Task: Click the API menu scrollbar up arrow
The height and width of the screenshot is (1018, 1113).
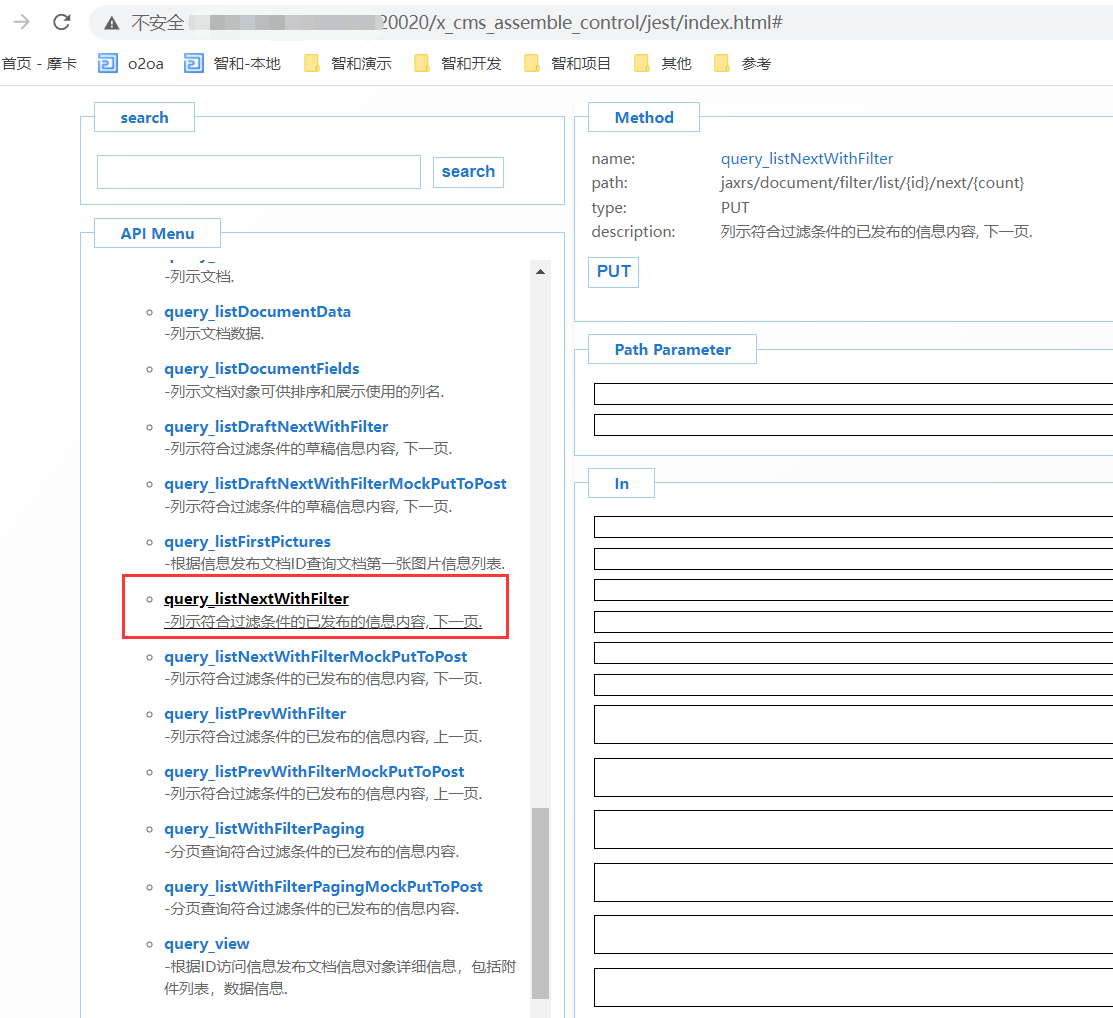Action: point(540,271)
